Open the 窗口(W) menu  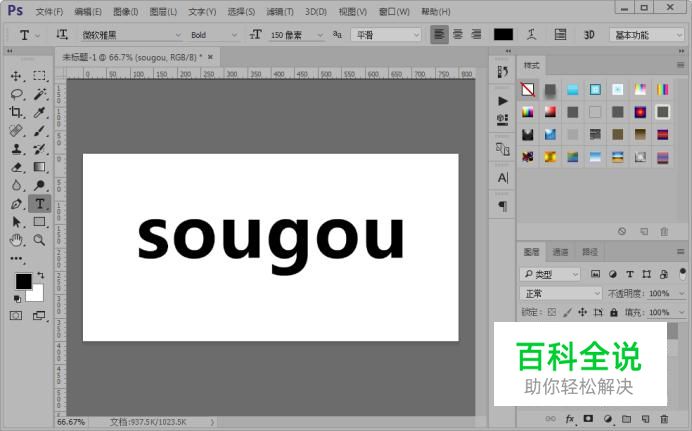[x=394, y=11]
